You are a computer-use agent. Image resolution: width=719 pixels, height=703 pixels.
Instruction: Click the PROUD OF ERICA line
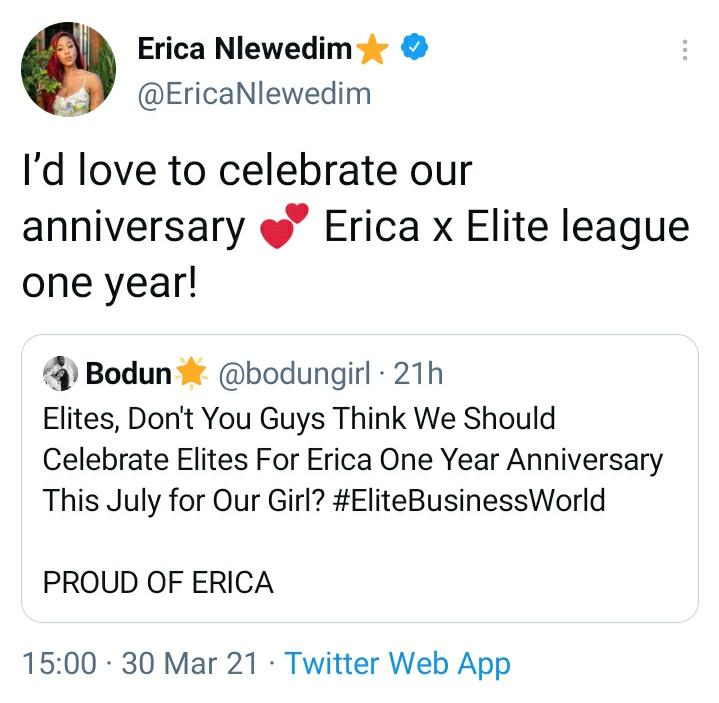pos(158,582)
